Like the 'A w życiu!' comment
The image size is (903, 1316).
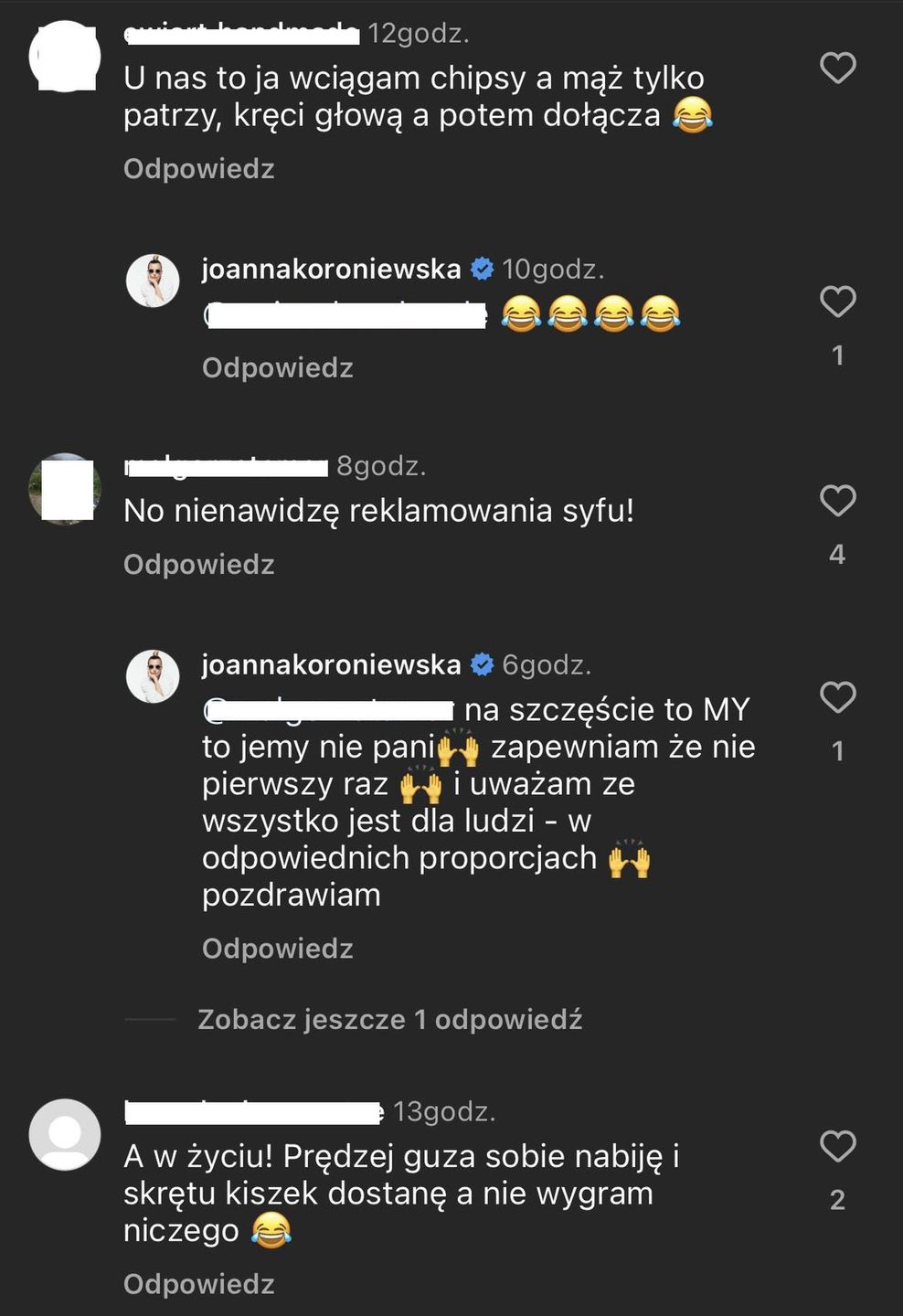[x=837, y=1146]
